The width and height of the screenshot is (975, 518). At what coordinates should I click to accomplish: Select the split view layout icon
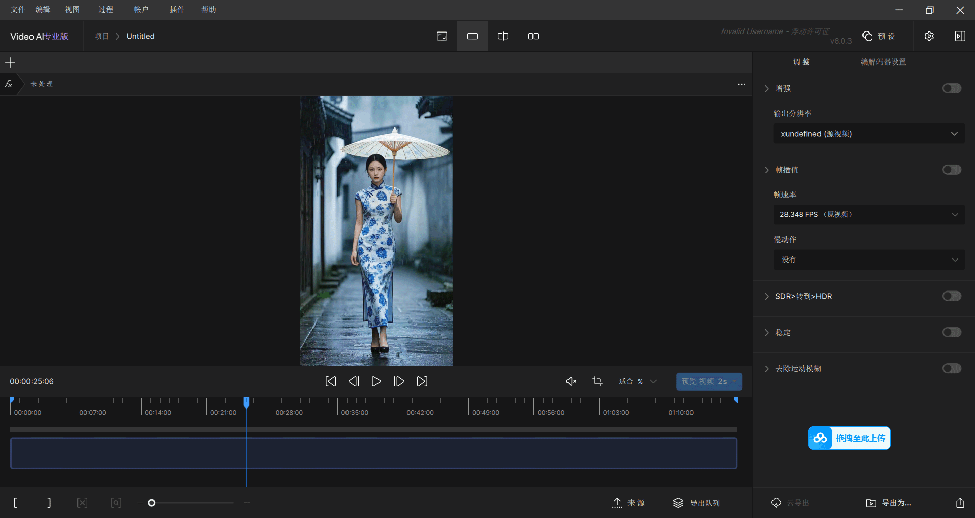[x=503, y=36]
